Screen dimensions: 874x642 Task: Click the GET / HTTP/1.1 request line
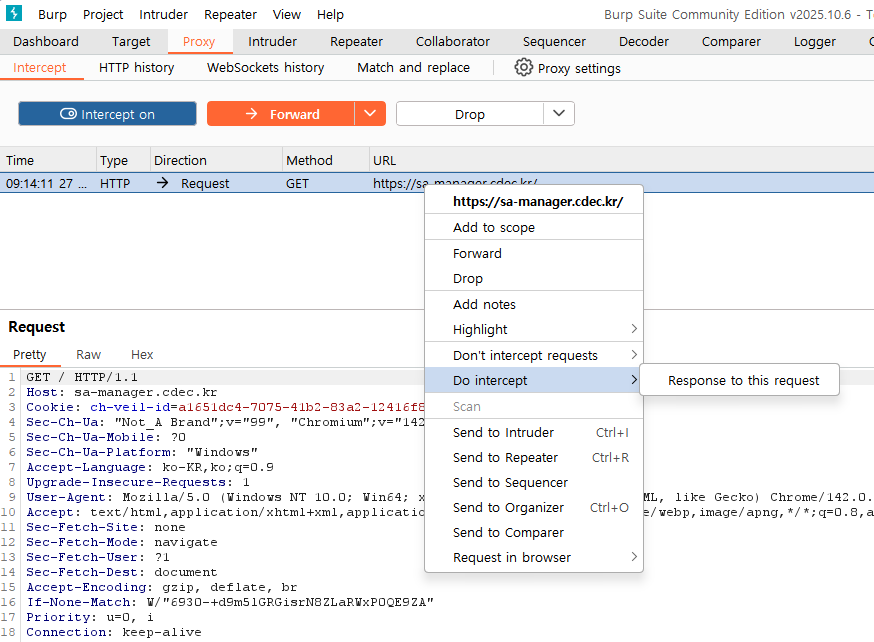click(82, 377)
